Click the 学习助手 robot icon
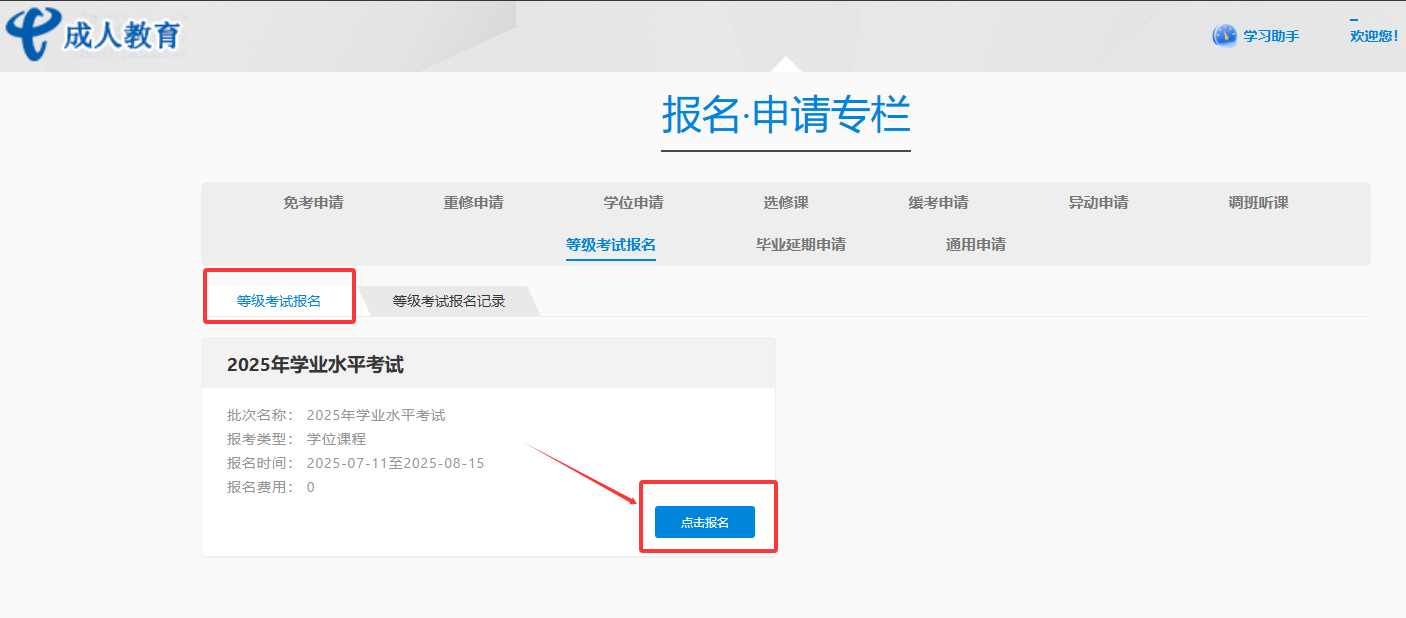 [1224, 36]
